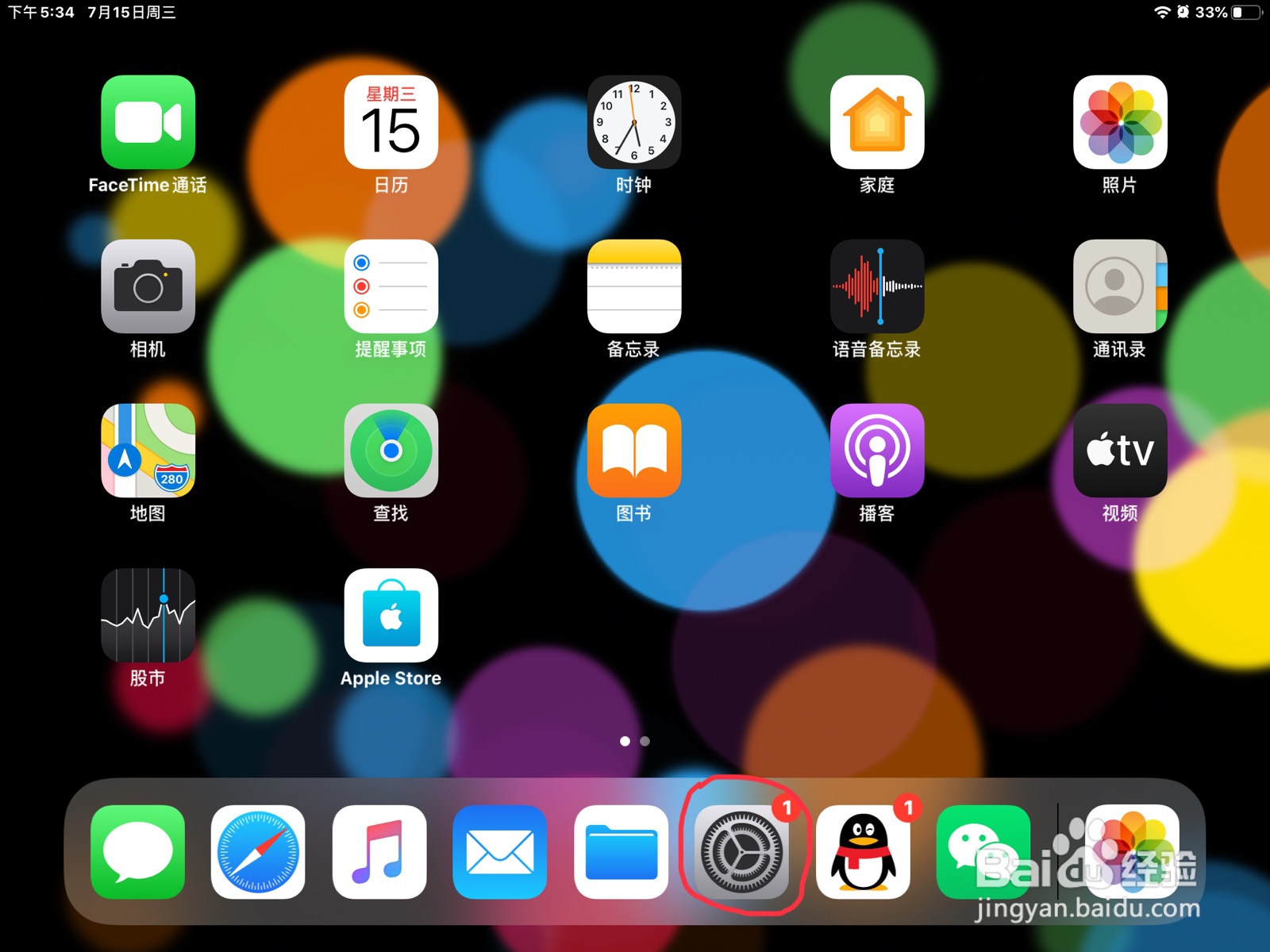Open the Books app (图书)
The image size is (1270, 952).
pyautogui.click(x=633, y=451)
